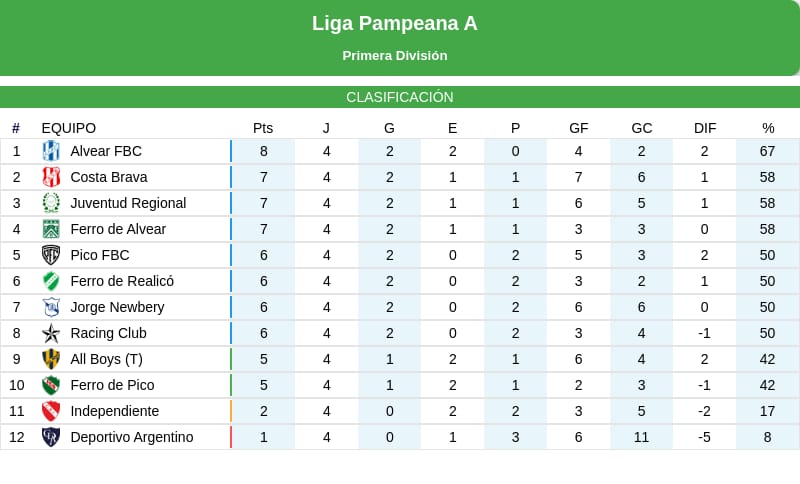The width and height of the screenshot is (800, 484).
Task: Select the EQUIPO column header
Action: pyautogui.click(x=69, y=128)
